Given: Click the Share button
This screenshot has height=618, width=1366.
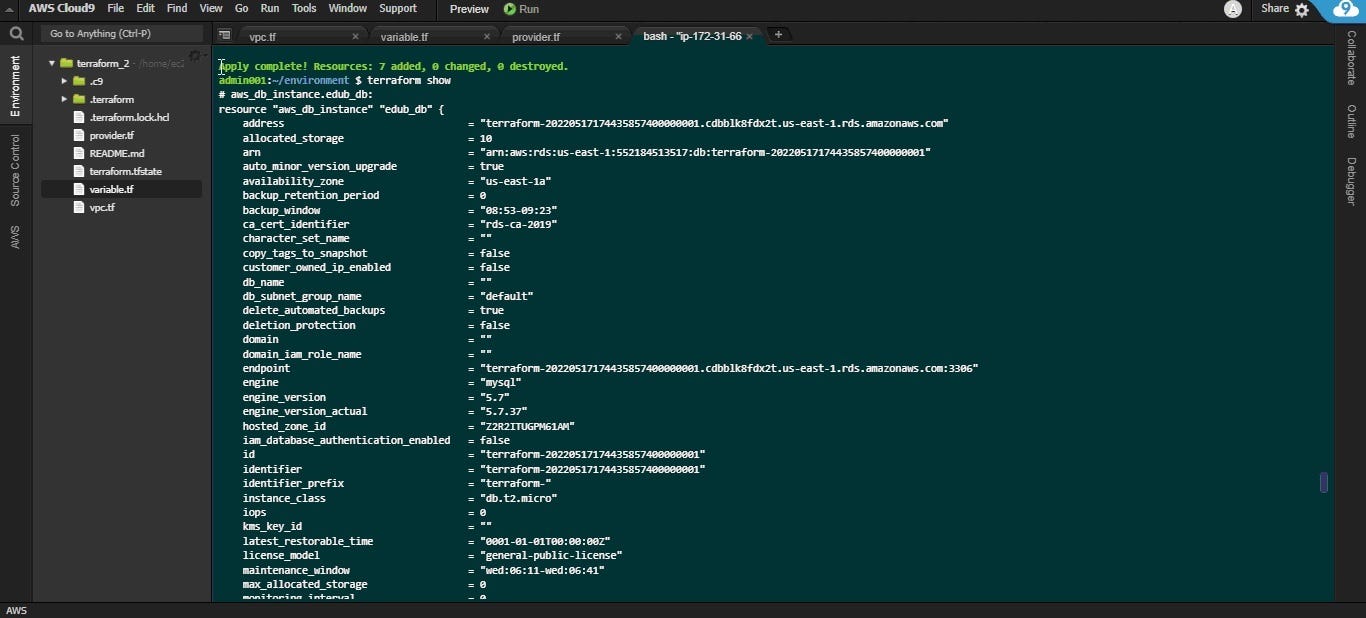Looking at the screenshot, I should coord(1275,8).
